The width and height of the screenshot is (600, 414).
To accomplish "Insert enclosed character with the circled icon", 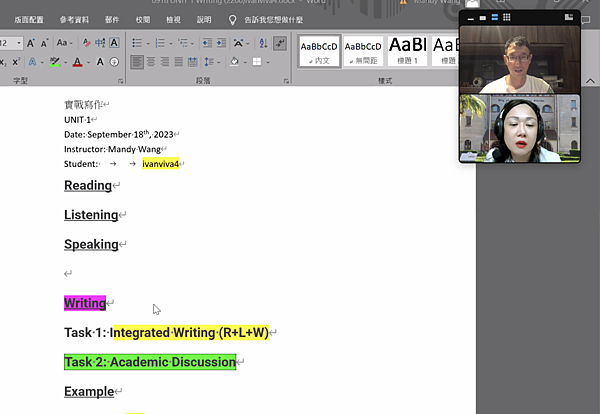I will coord(114,62).
